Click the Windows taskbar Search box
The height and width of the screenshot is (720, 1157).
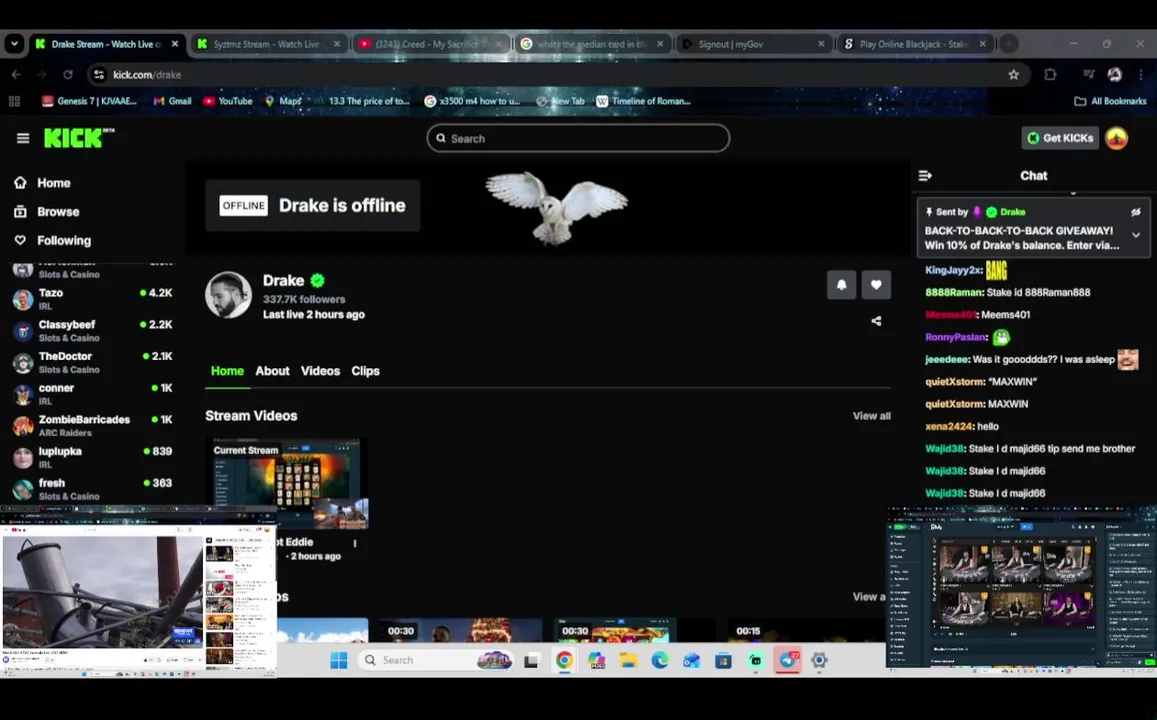[x=436, y=660]
